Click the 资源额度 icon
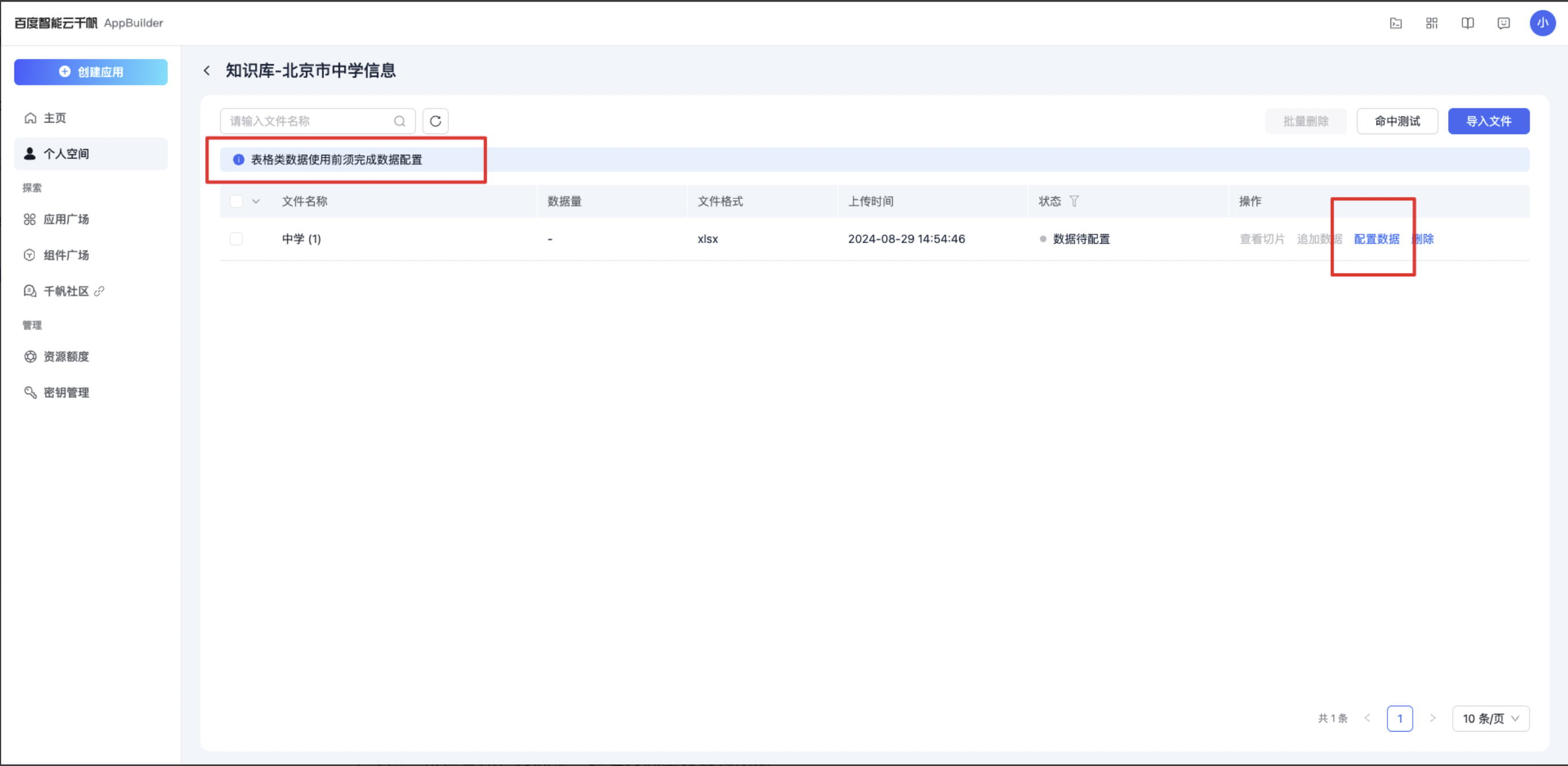The image size is (1568, 766). coord(30,357)
